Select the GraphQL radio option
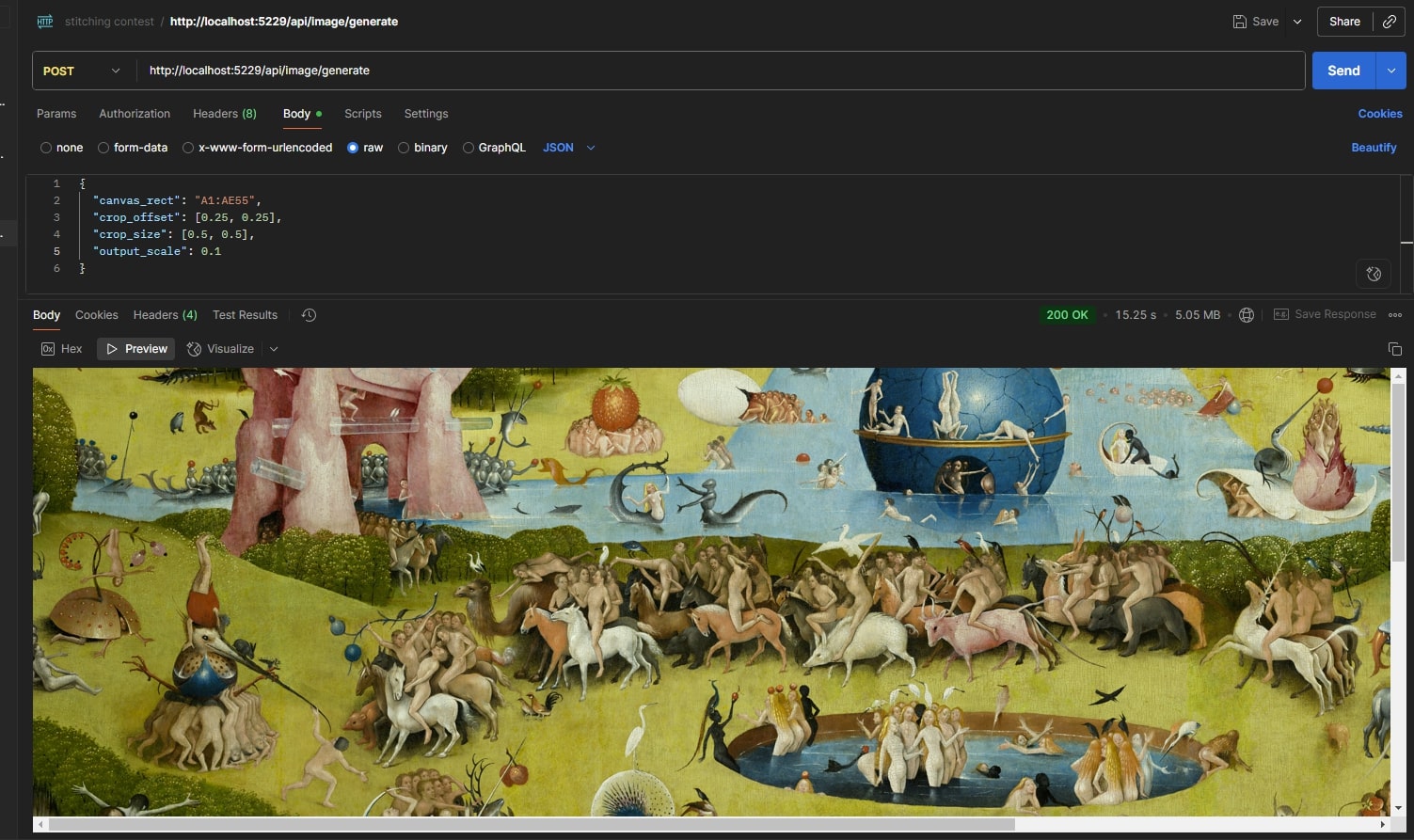Screen dimensions: 1414x840 (468, 148)
